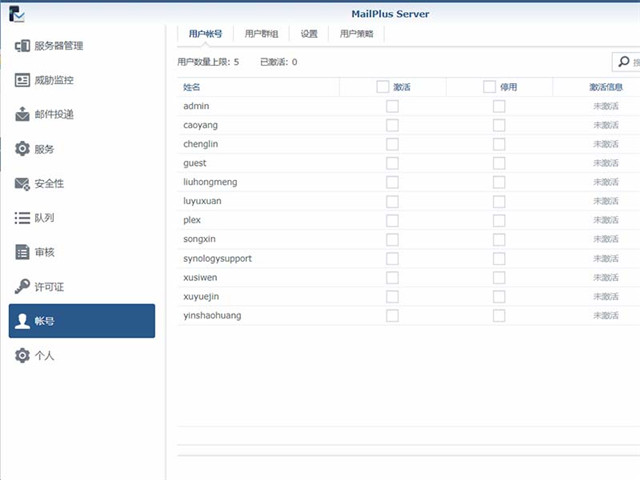Check the 激活 box for xusiwen
This screenshot has height=480, width=640.
pos(392,278)
